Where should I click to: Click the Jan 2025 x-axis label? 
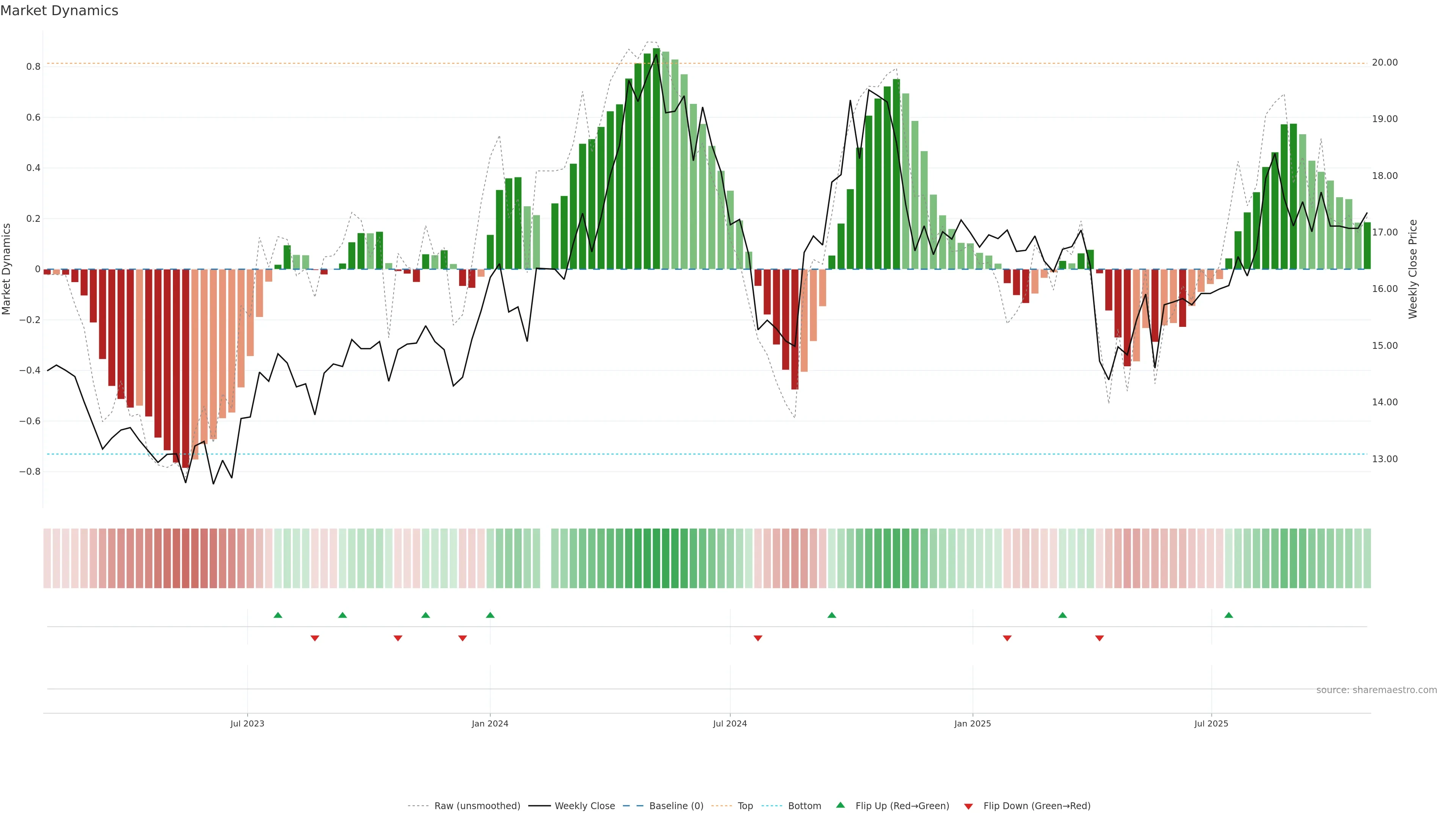coord(972,723)
